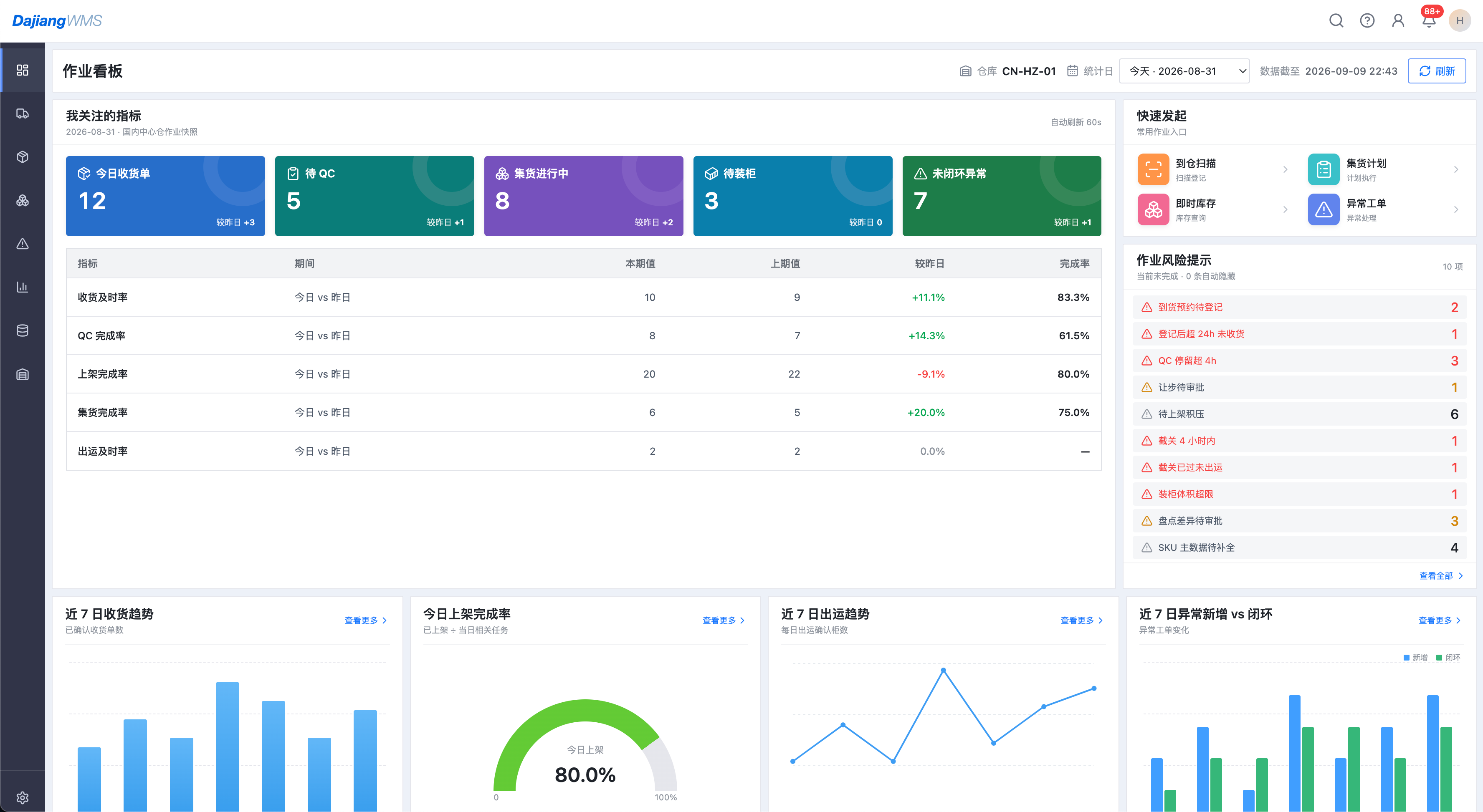Open the settings gear in sidebar

pyautogui.click(x=23, y=798)
